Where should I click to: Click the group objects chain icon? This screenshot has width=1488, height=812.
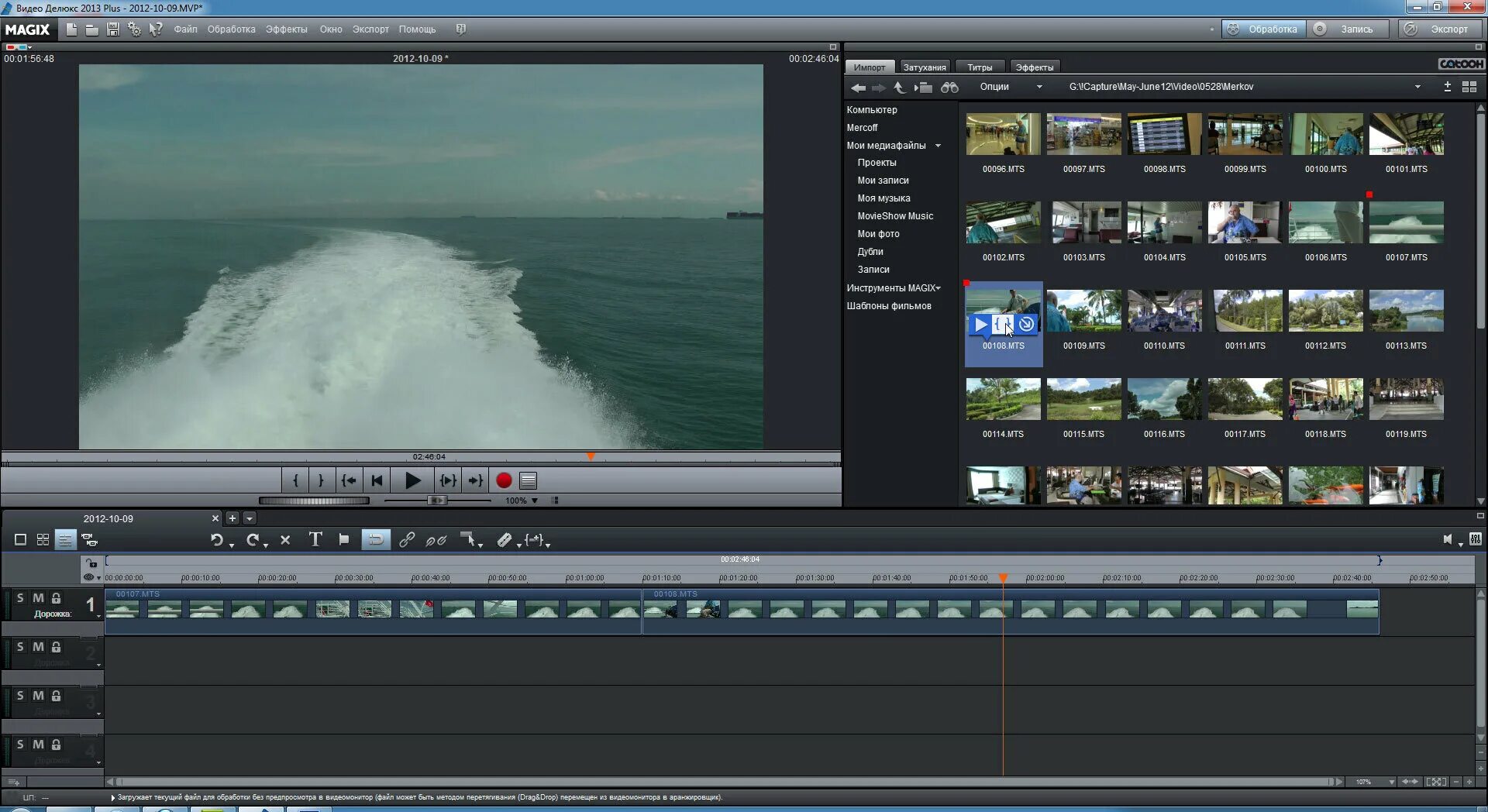click(x=407, y=540)
